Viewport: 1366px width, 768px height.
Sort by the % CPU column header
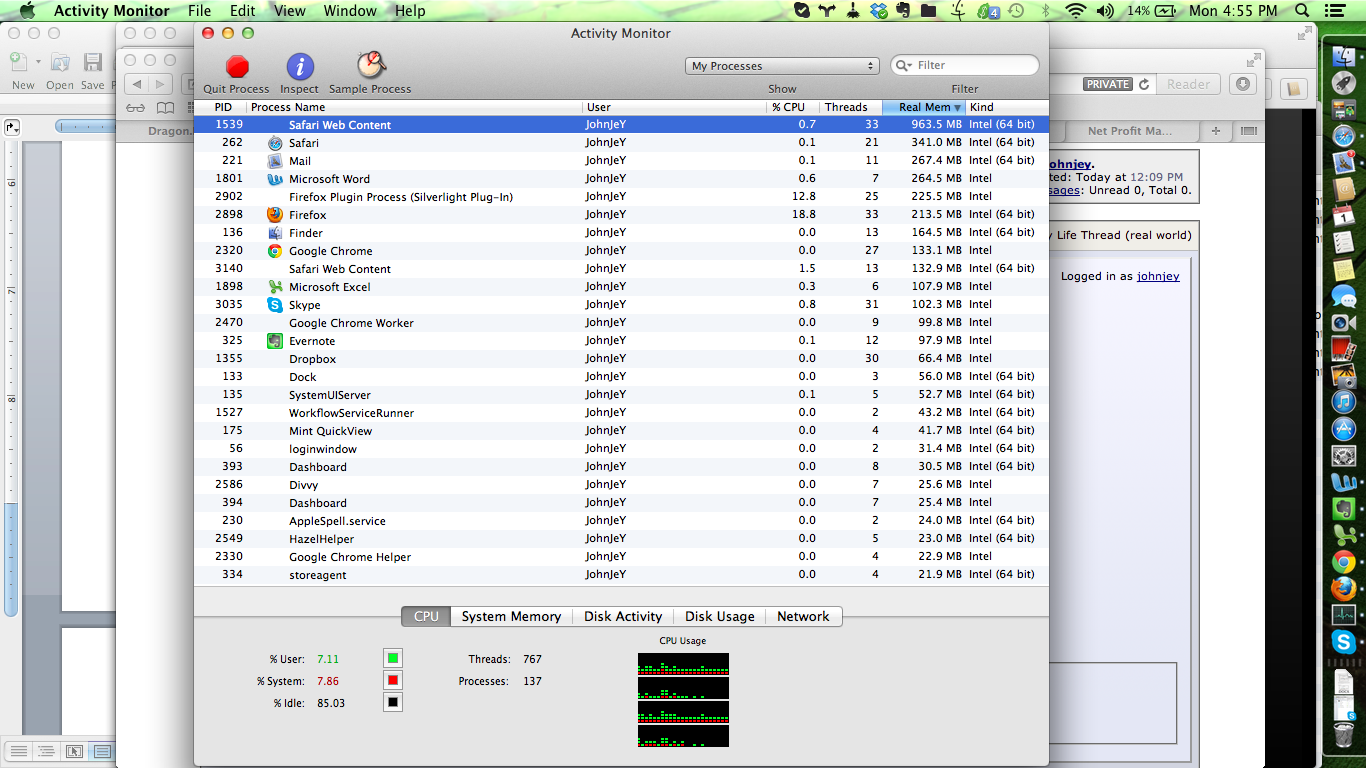[x=792, y=107]
